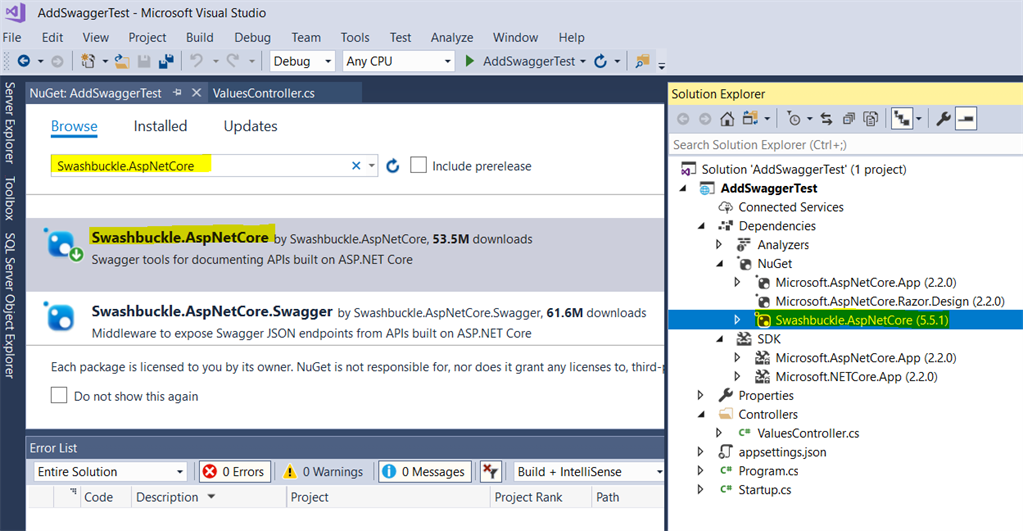The width and height of the screenshot is (1023, 531).
Task: Open the File menu
Action: (x=12, y=37)
